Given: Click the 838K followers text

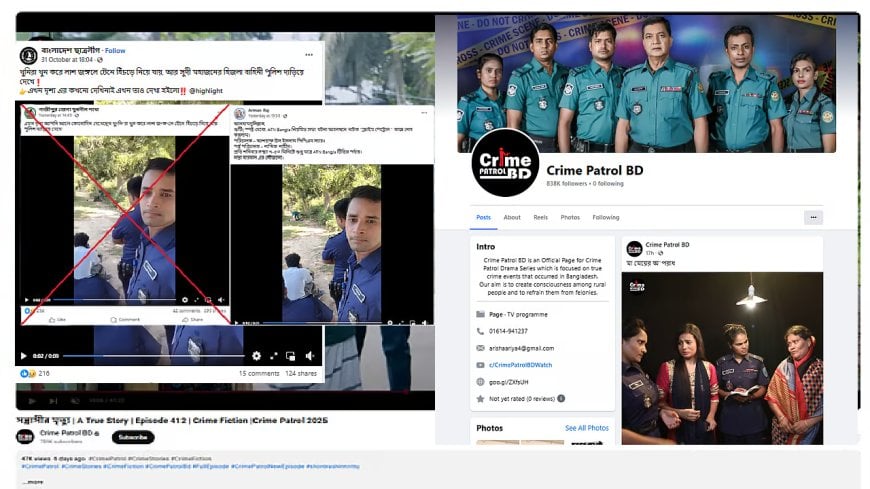Looking at the screenshot, I should 566,184.
